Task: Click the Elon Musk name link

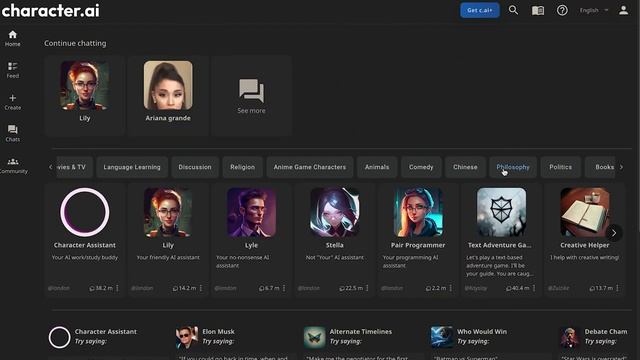Action: point(218,332)
